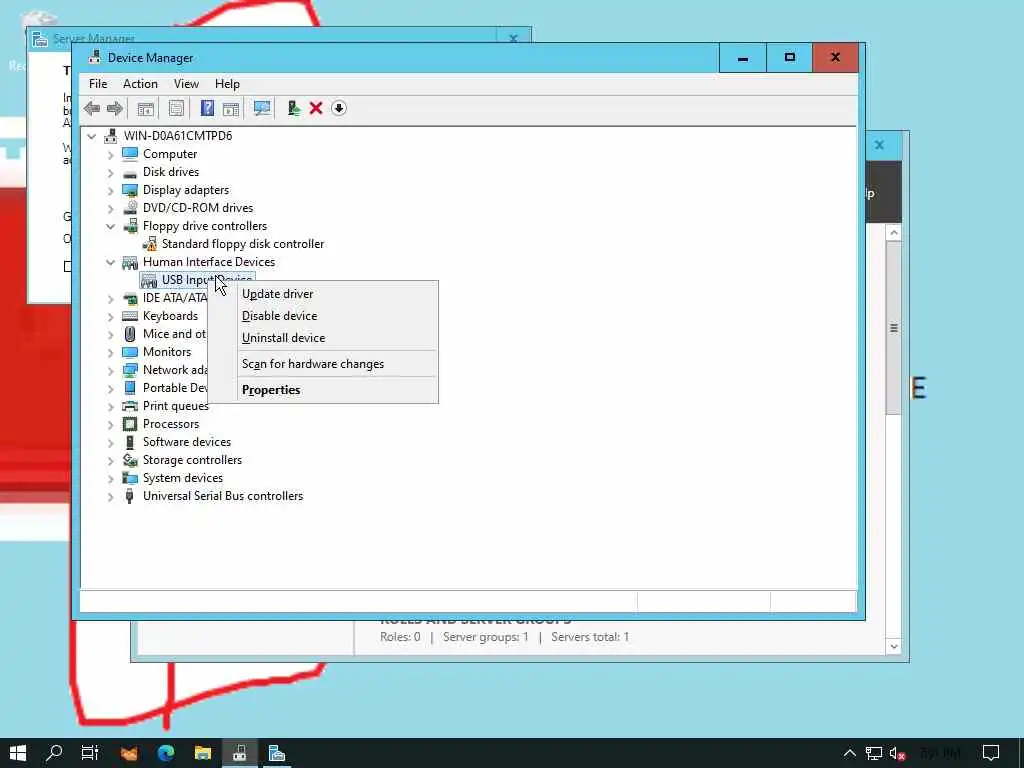1024x768 pixels.
Task: Collapse the Floppy drive controllers node
Action: 110,227
